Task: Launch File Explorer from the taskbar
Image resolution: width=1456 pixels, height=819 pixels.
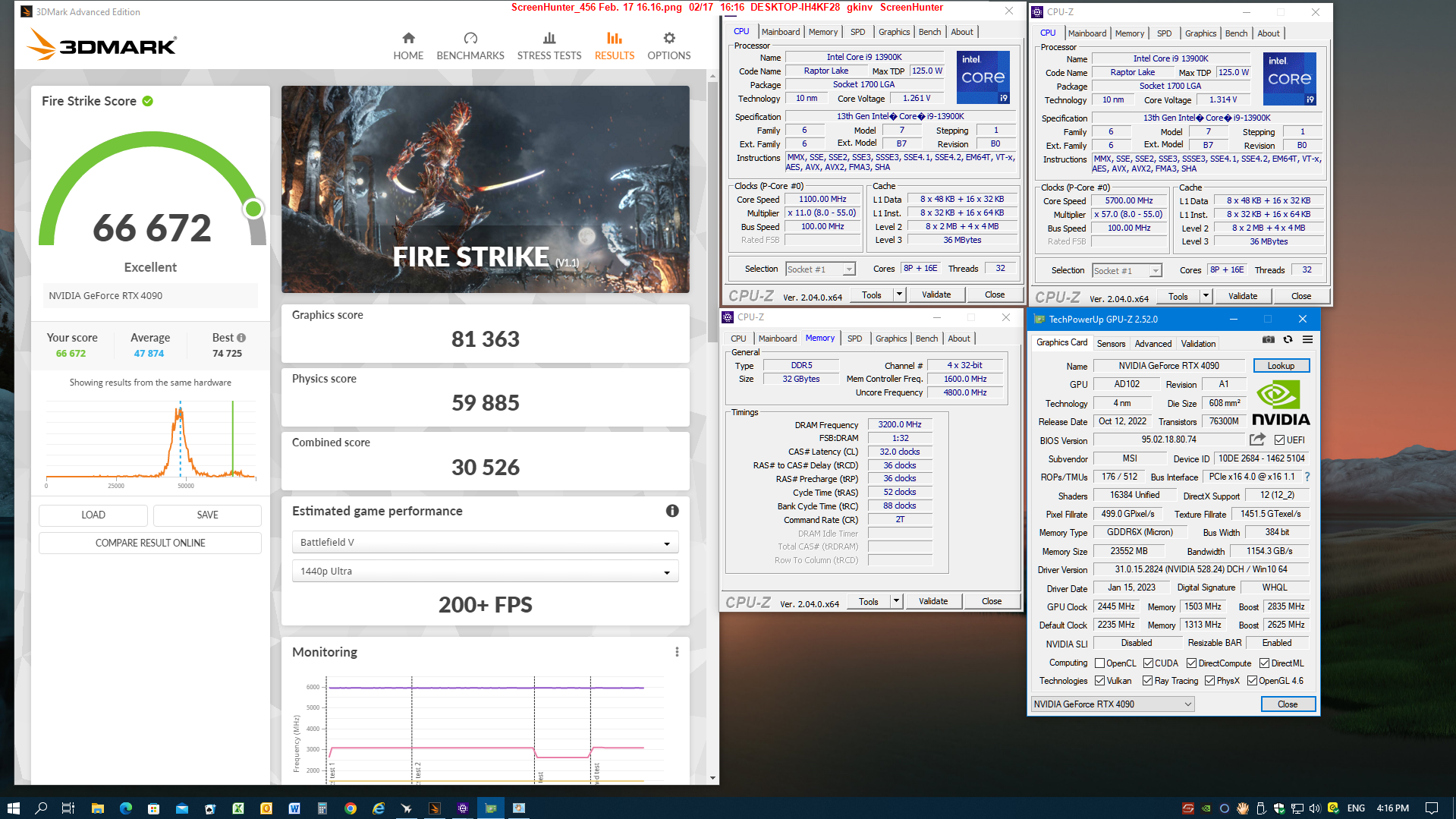Action: pyautogui.click(x=97, y=808)
